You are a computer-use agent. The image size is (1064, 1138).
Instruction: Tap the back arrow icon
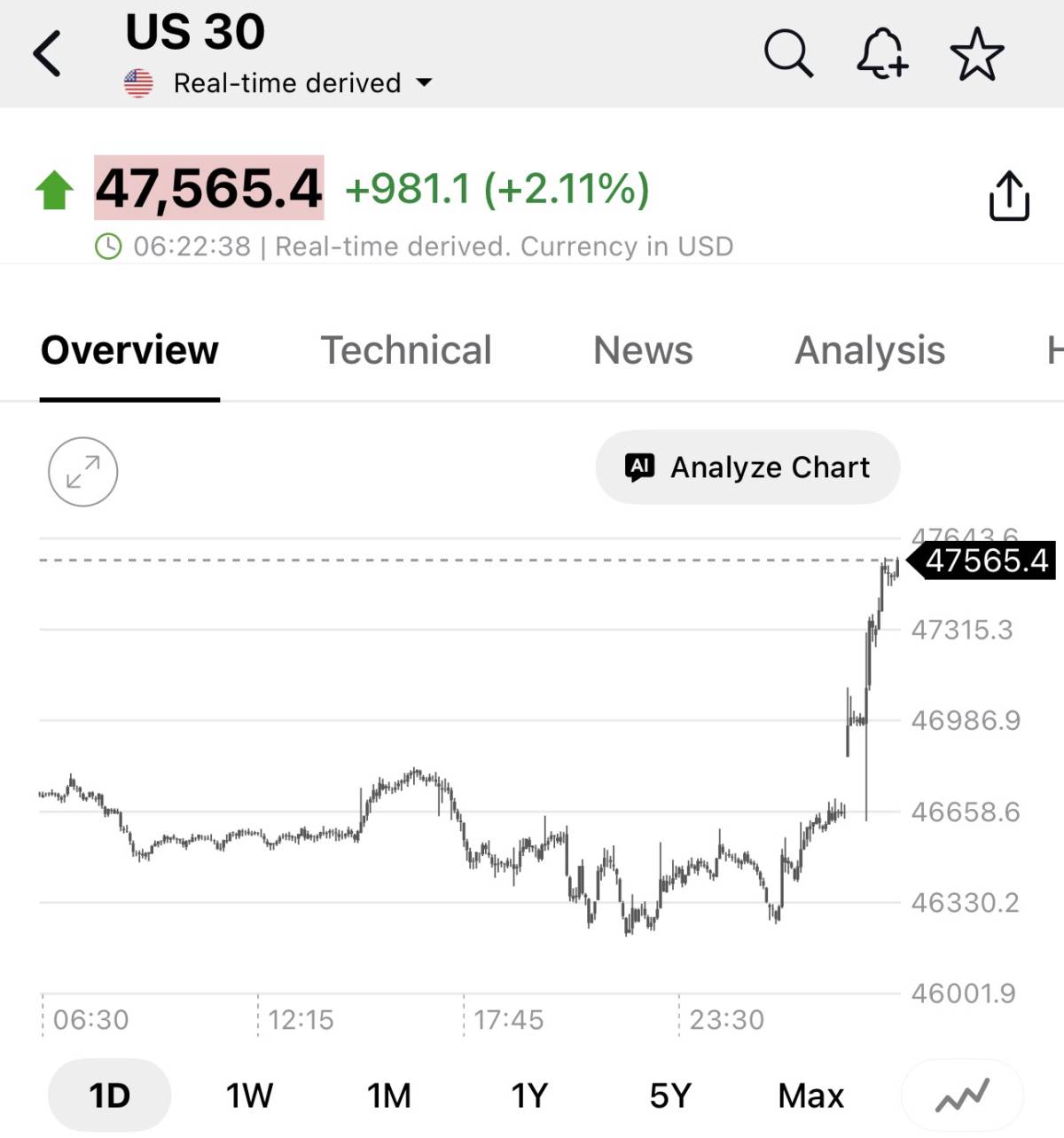click(47, 54)
